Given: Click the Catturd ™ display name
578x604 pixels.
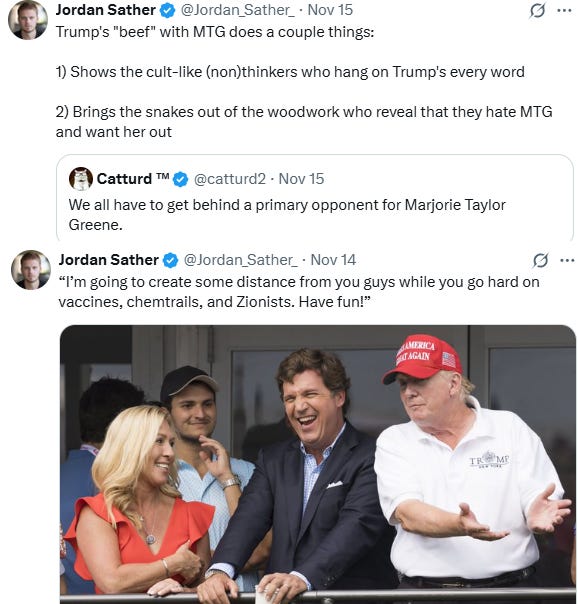Looking at the screenshot, I should click(133, 179).
